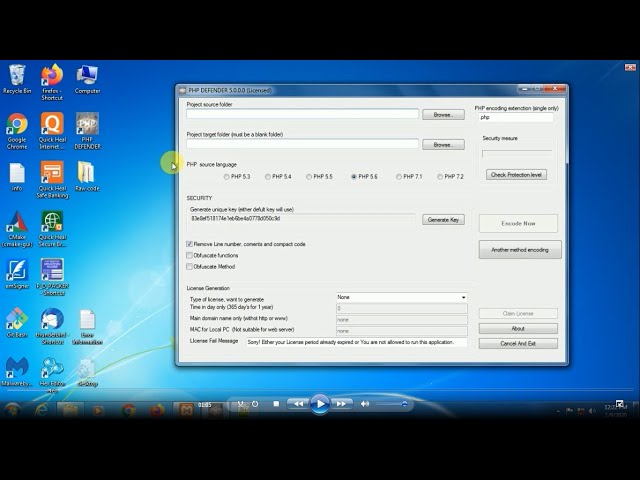Toggle the media player repeat button

[x=255, y=404]
